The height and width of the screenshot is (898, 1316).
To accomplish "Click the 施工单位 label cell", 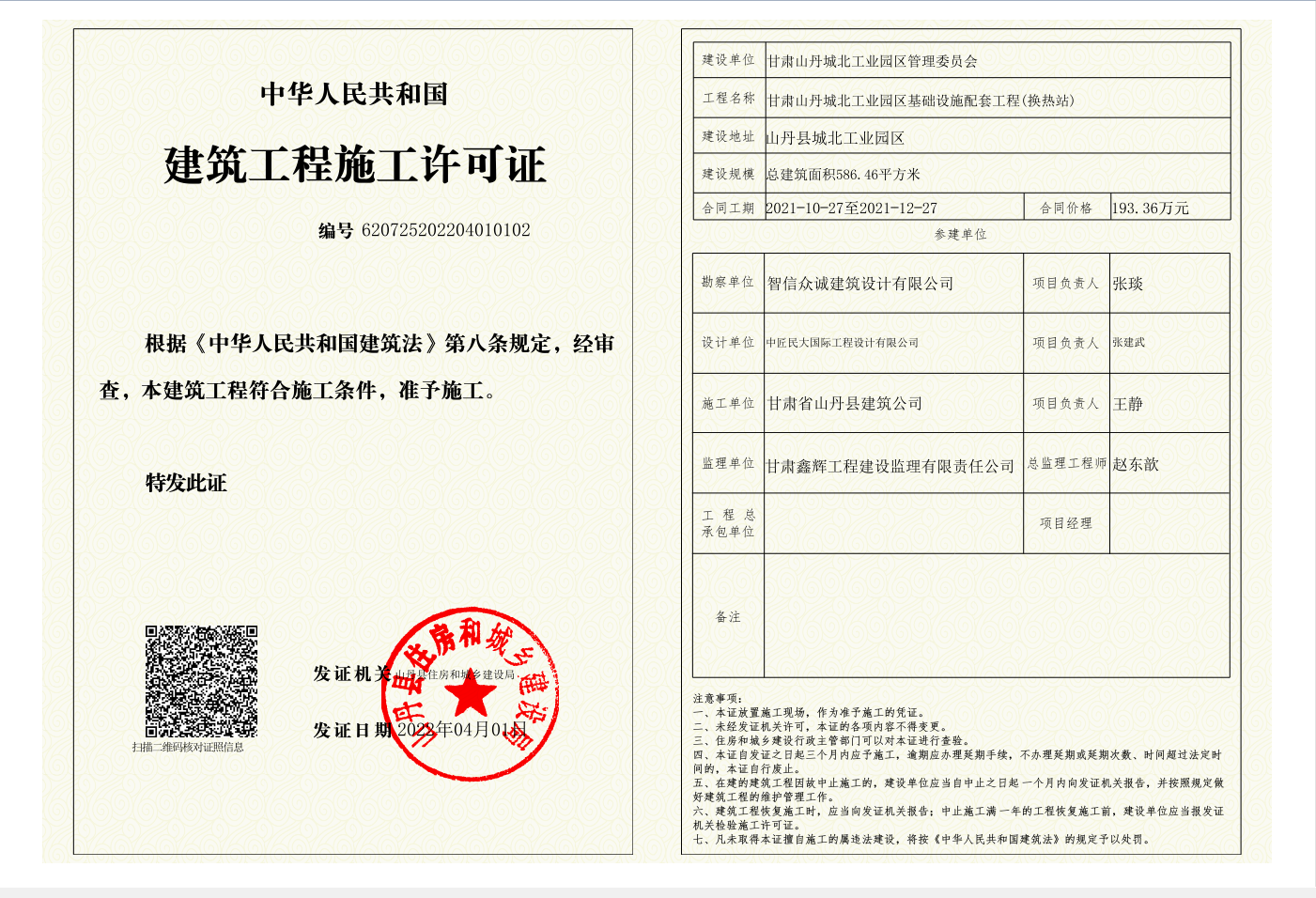I will [x=728, y=404].
